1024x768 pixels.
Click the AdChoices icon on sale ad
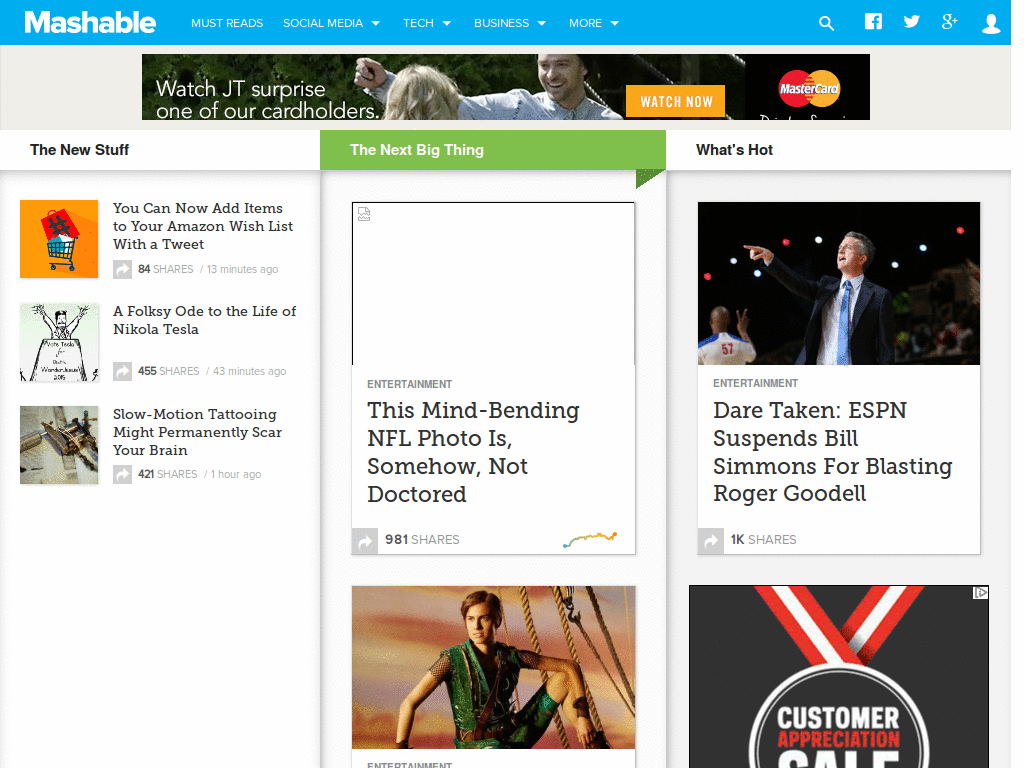coord(980,592)
